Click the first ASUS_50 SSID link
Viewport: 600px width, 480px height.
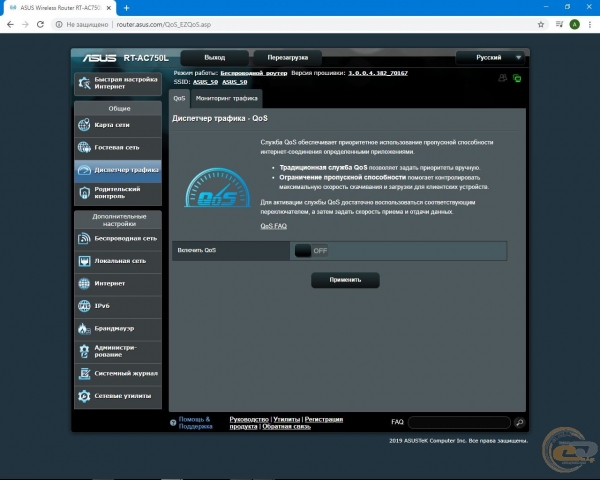pyautogui.click(x=205, y=82)
